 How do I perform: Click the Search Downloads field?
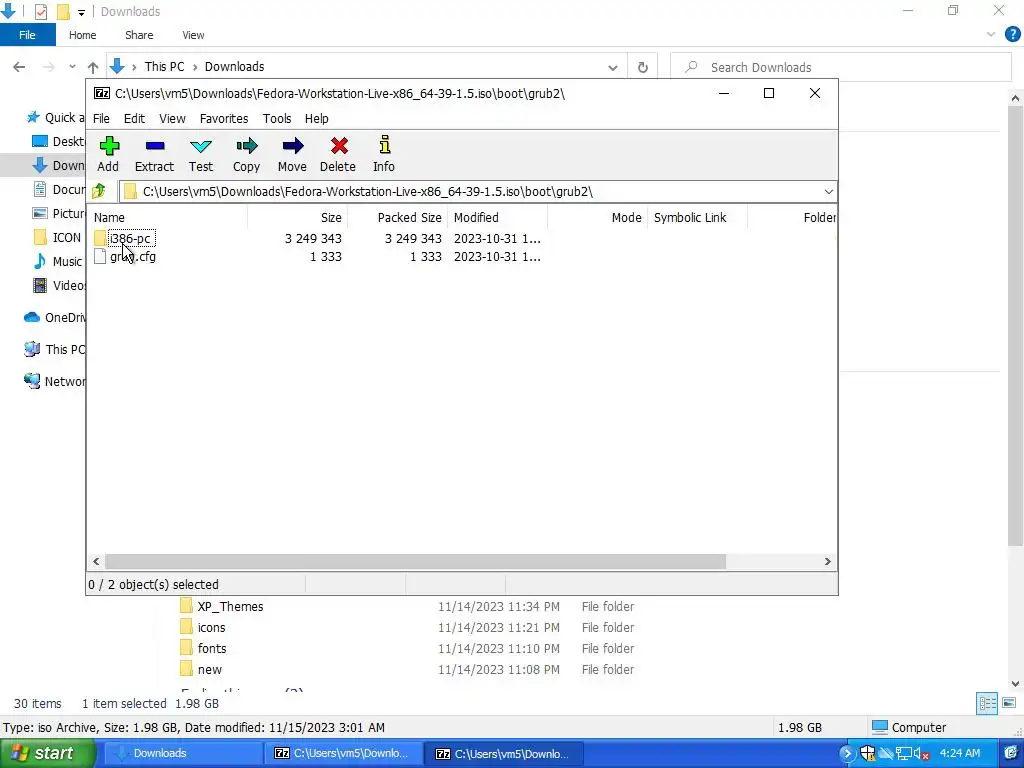click(x=841, y=67)
